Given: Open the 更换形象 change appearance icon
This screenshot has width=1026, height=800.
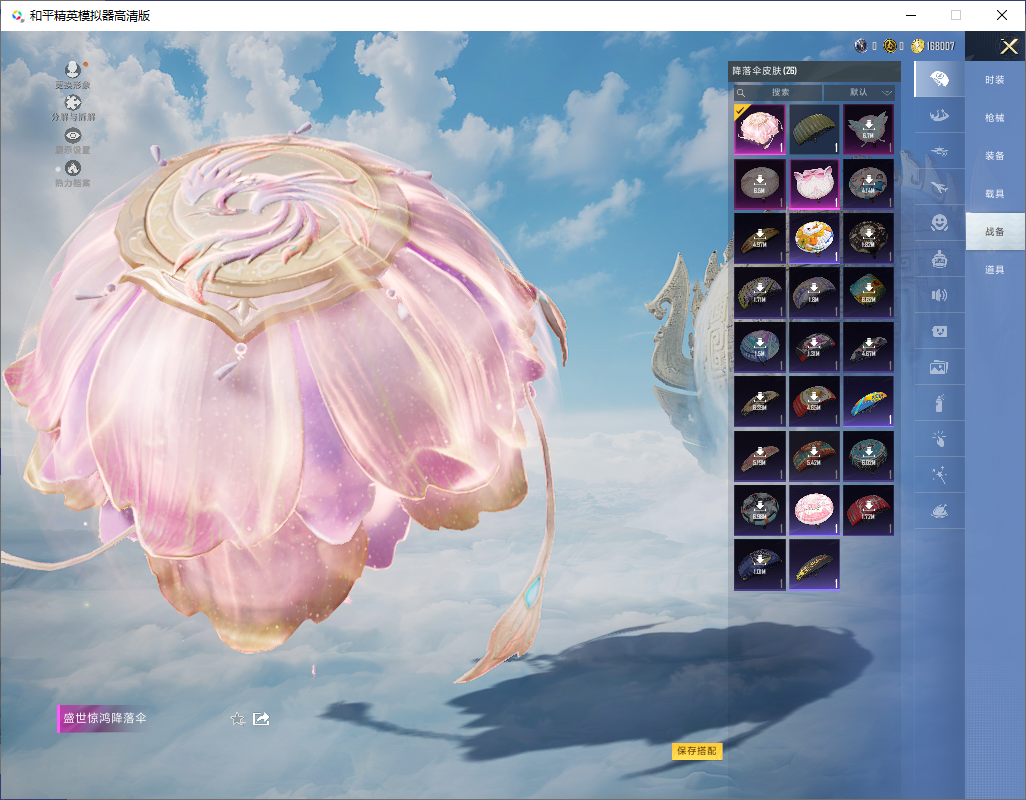Looking at the screenshot, I should pos(72,70).
